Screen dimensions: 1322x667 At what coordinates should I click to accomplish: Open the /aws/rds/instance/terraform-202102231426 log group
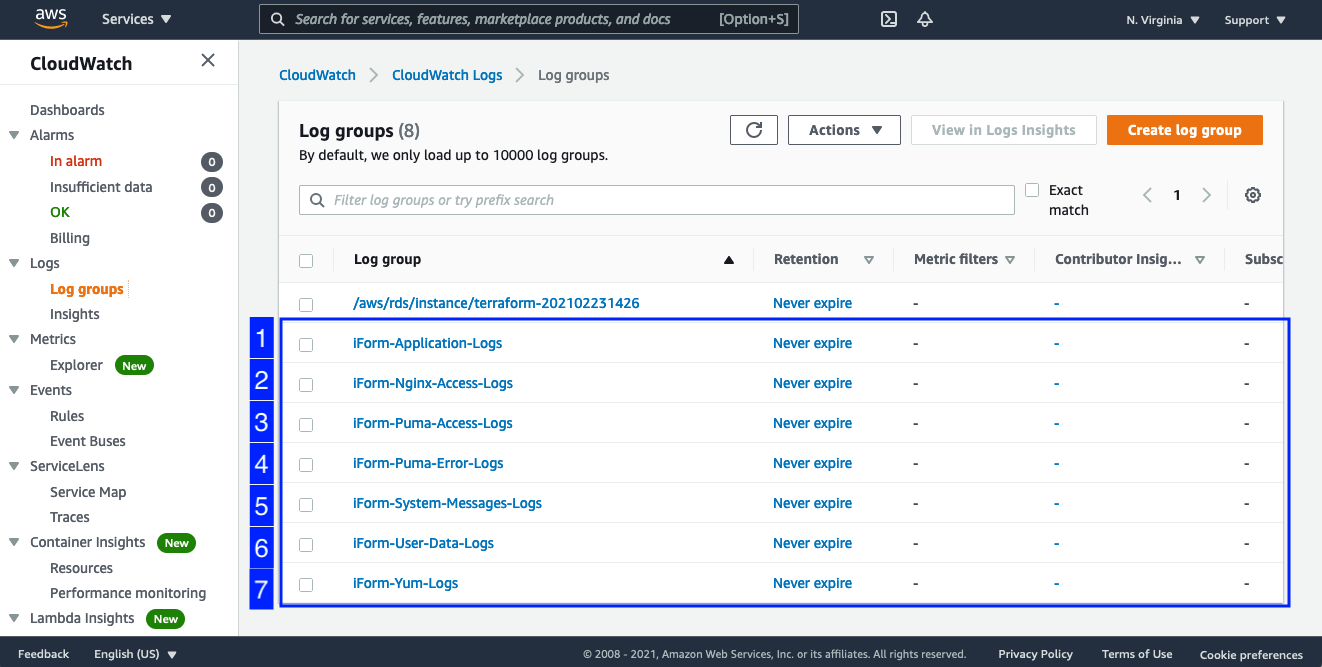(x=496, y=303)
